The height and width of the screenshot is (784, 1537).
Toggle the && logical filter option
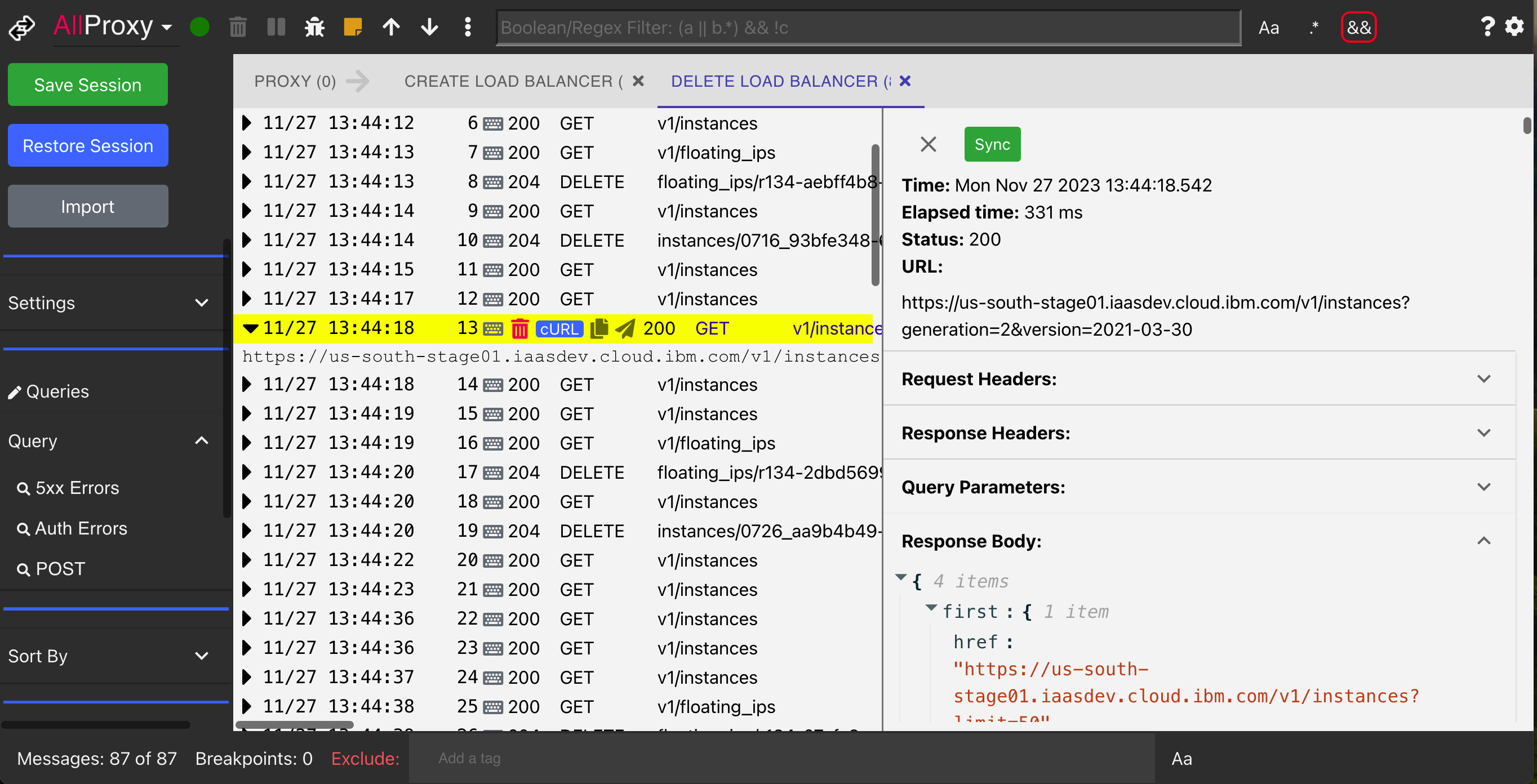point(1358,28)
